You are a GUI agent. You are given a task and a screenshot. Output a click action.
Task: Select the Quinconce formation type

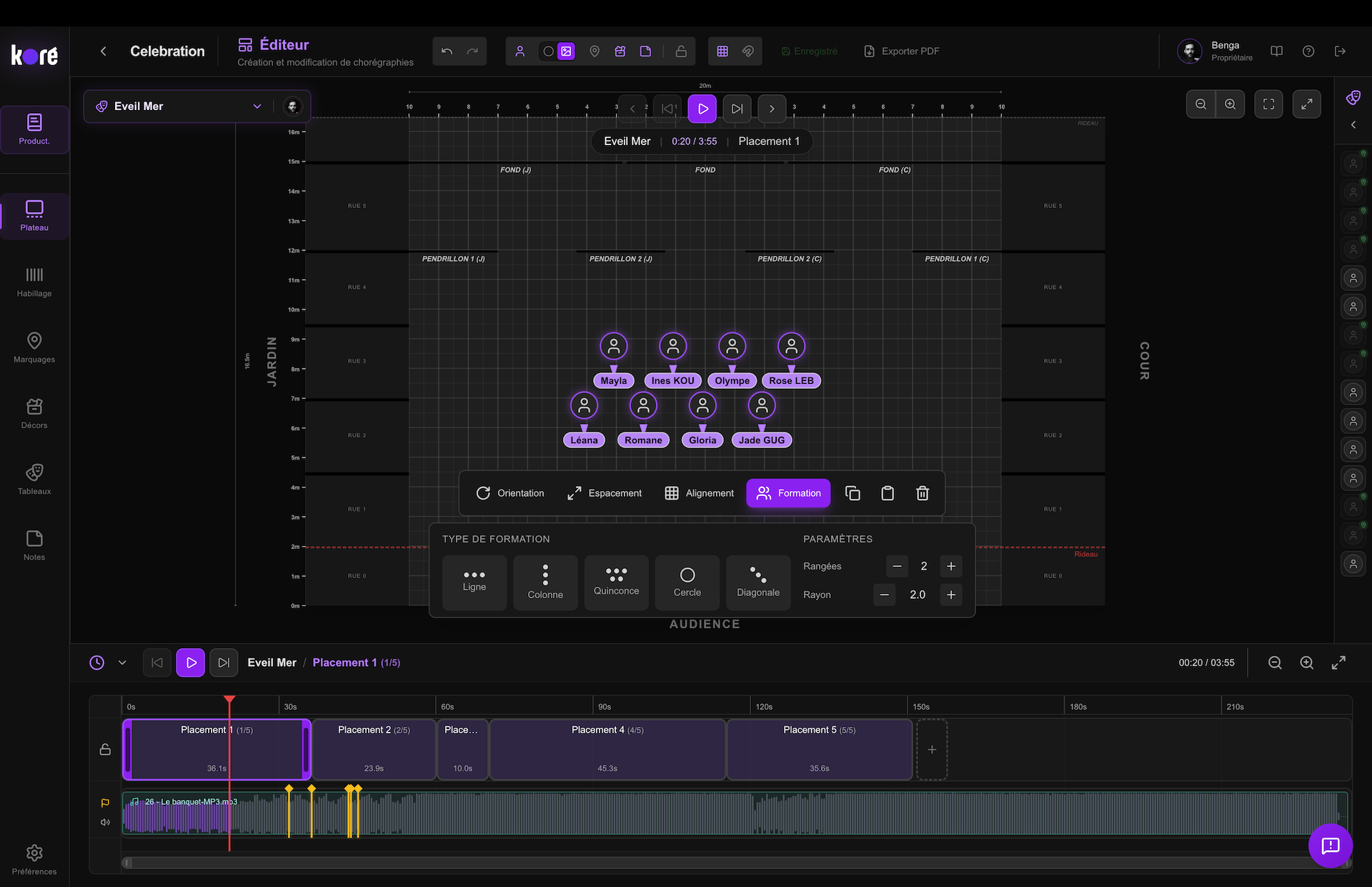click(616, 583)
